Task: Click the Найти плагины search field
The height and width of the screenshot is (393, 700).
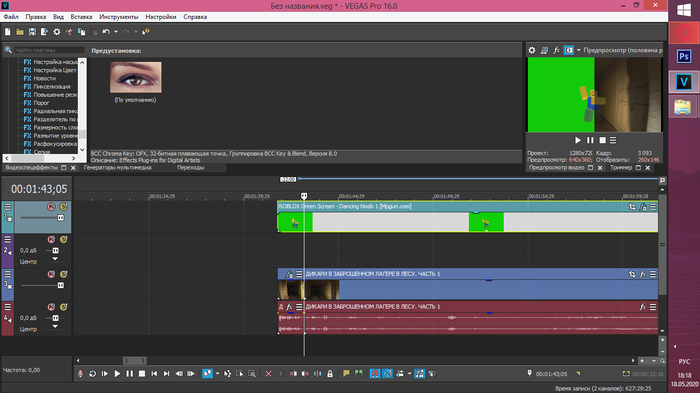Action: coord(49,50)
